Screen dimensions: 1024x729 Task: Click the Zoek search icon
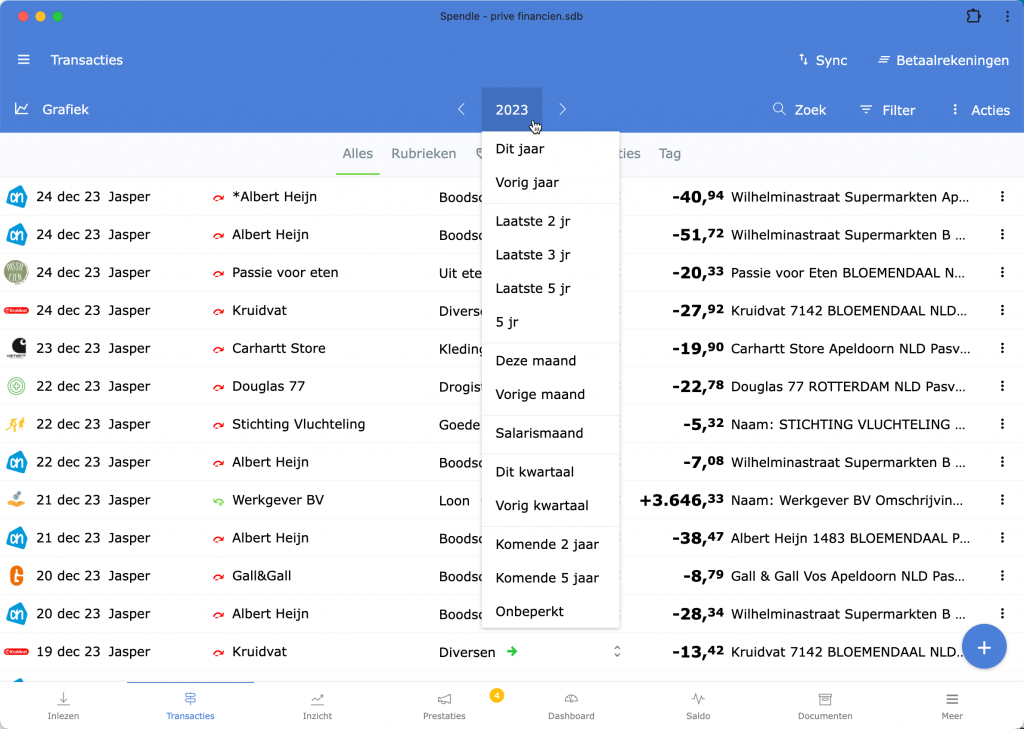coord(780,110)
